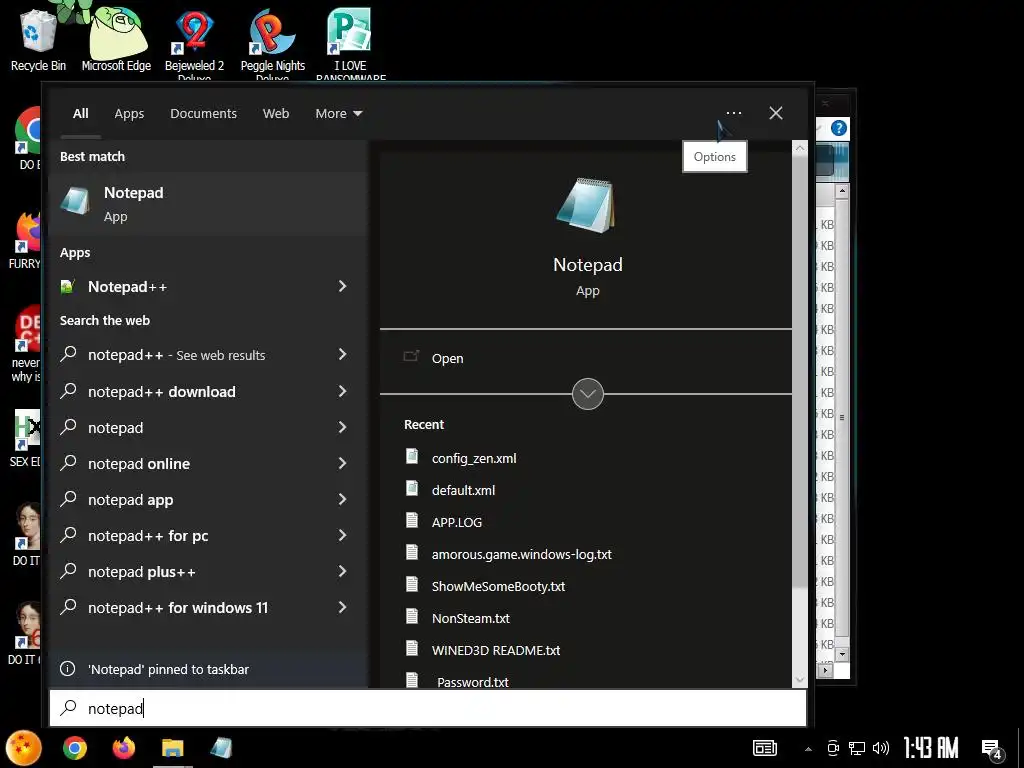Close the search panel with X
The height and width of the screenshot is (768, 1024).
(776, 113)
